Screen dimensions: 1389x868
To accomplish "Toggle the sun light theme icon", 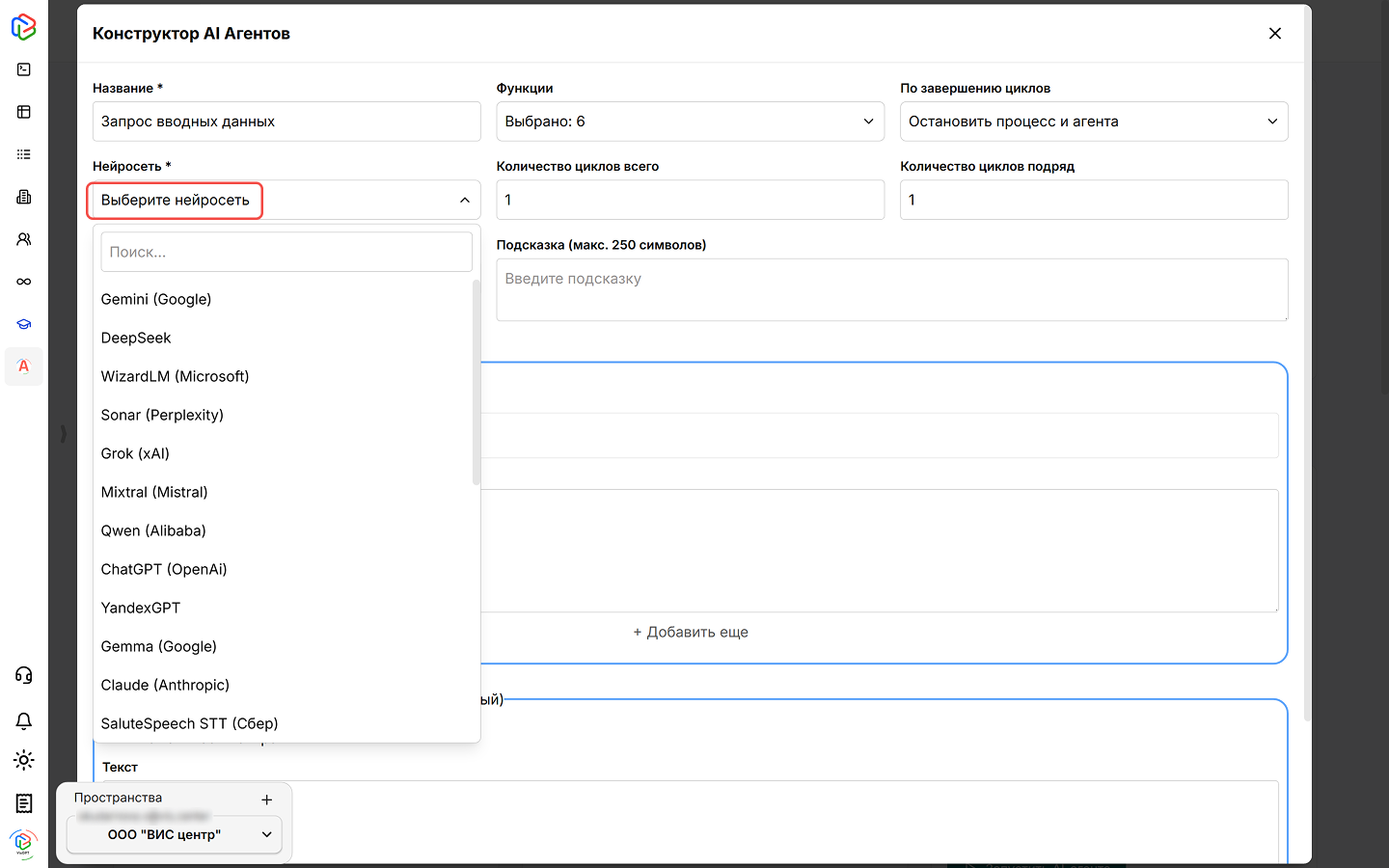I will pyautogui.click(x=24, y=760).
